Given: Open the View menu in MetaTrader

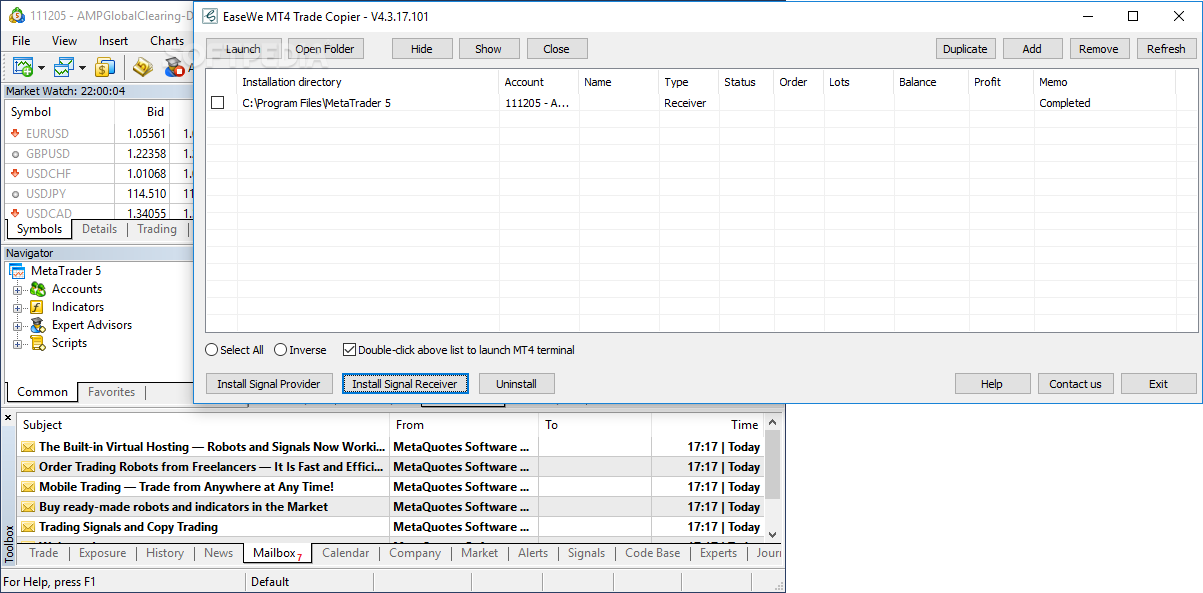Looking at the screenshot, I should coord(64,41).
